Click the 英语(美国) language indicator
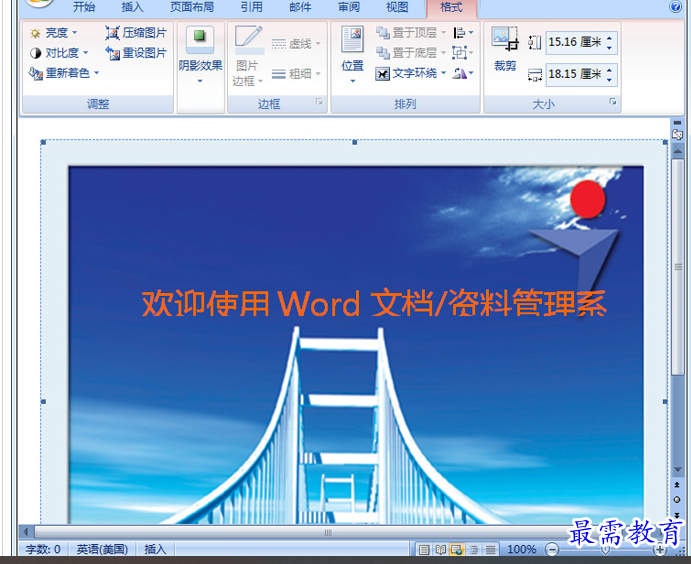 click(x=102, y=549)
